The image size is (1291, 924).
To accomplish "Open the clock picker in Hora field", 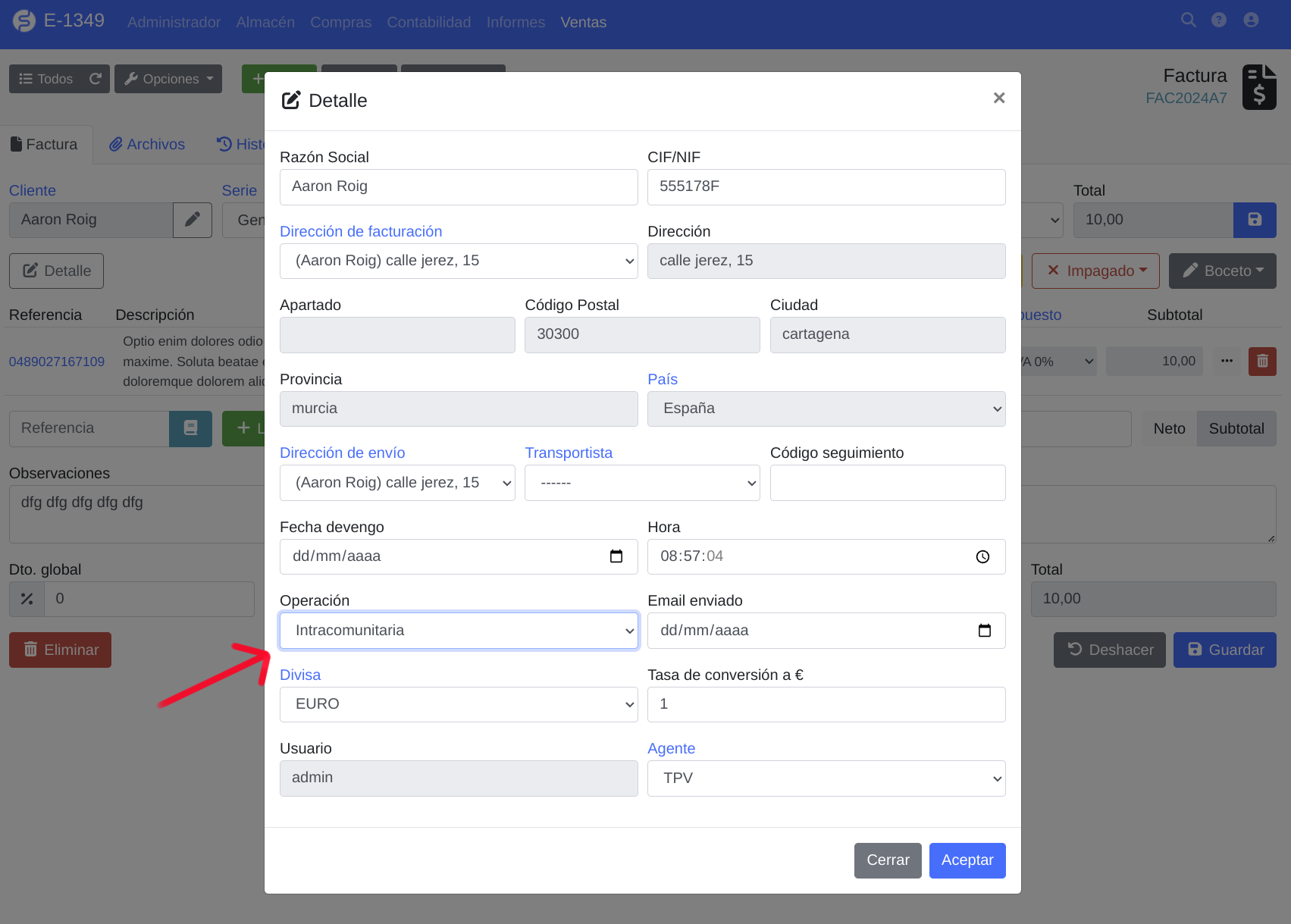I will tap(982, 556).
